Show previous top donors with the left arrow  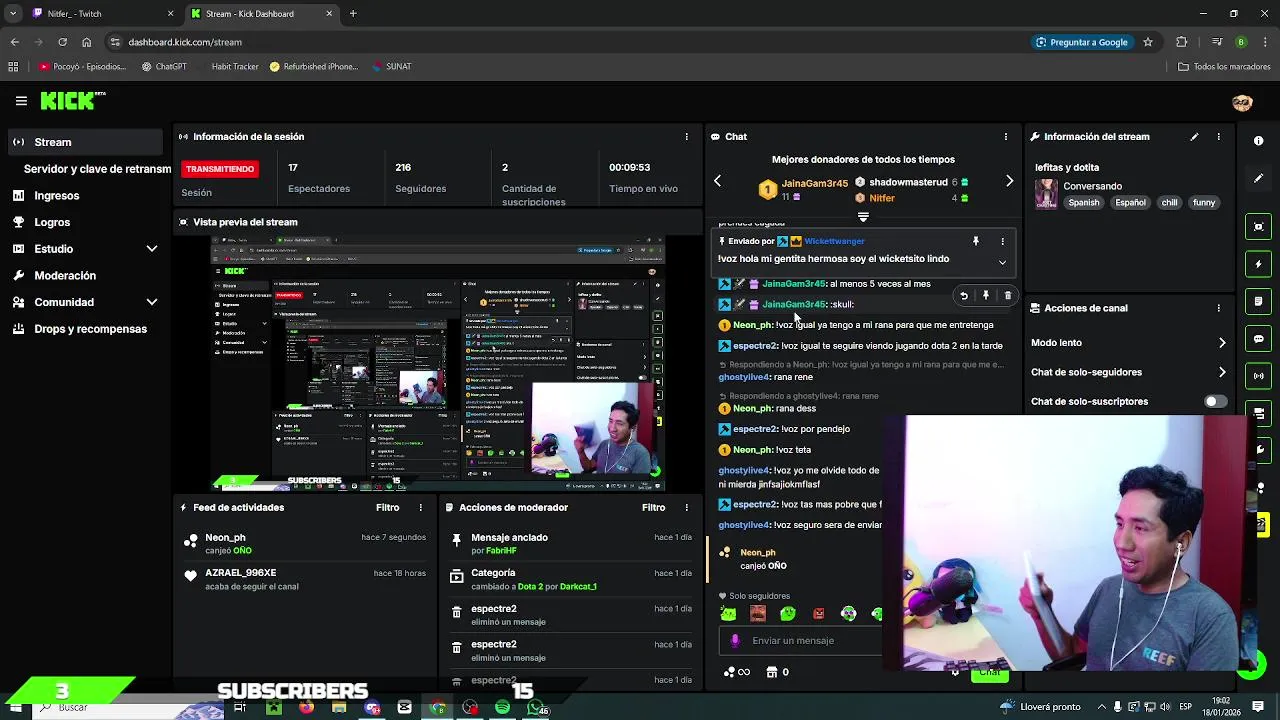(717, 181)
